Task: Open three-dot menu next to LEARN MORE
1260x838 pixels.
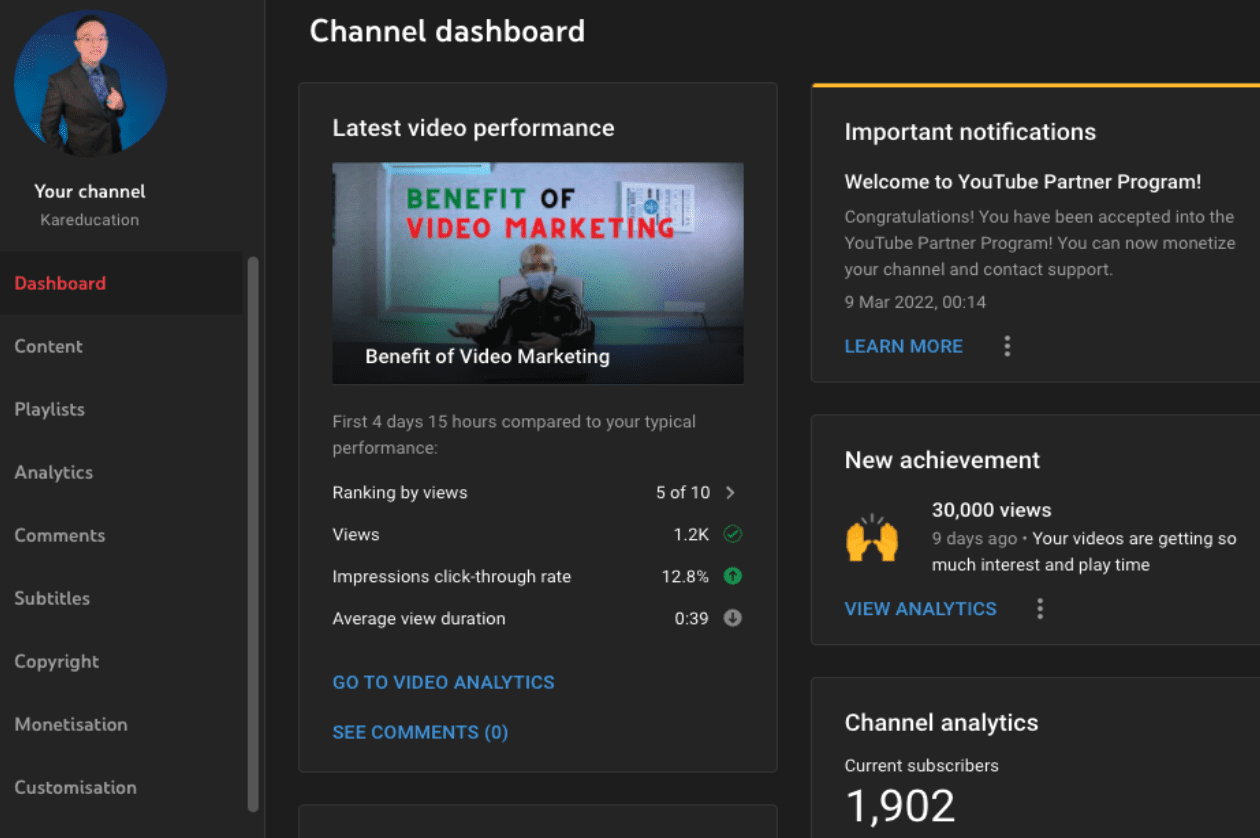Action: click(1007, 346)
